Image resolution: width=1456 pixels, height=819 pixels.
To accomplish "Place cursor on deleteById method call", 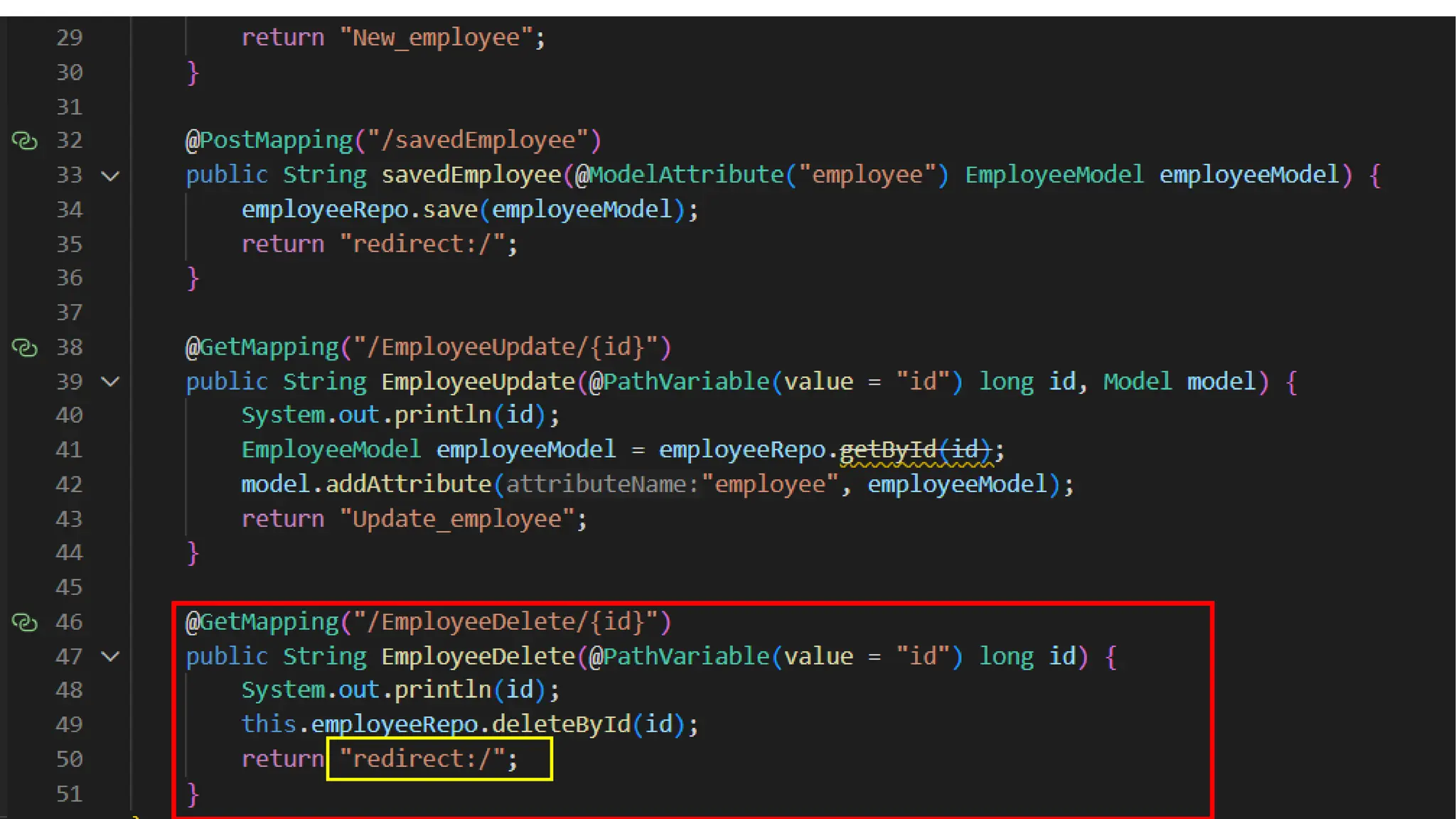I will click(560, 724).
